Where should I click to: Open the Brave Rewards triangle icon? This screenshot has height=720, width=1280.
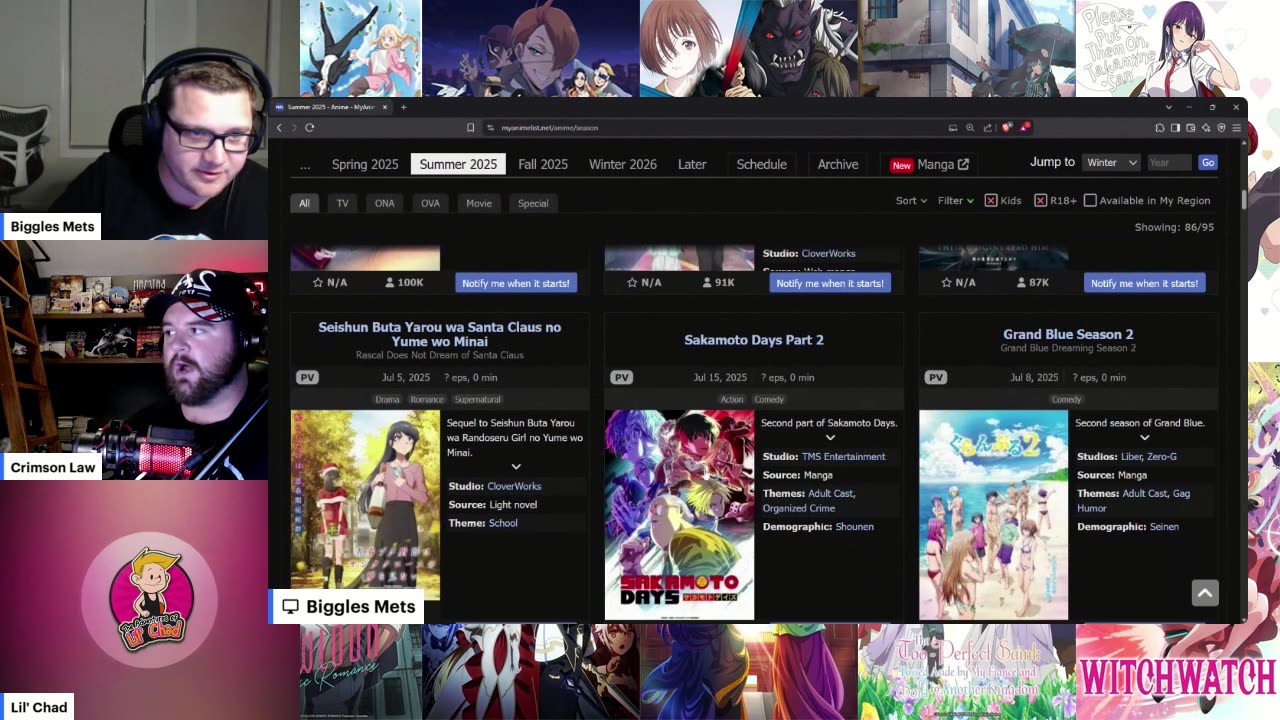(x=1025, y=127)
